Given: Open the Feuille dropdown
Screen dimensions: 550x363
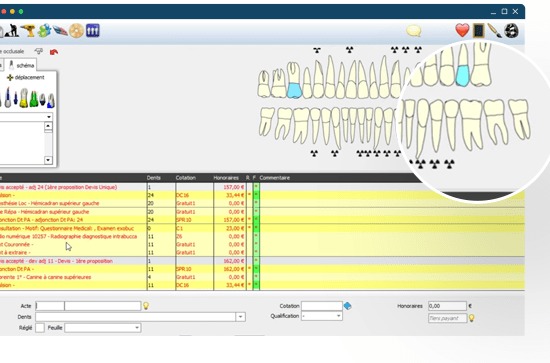Looking at the screenshot, I should (103, 328).
